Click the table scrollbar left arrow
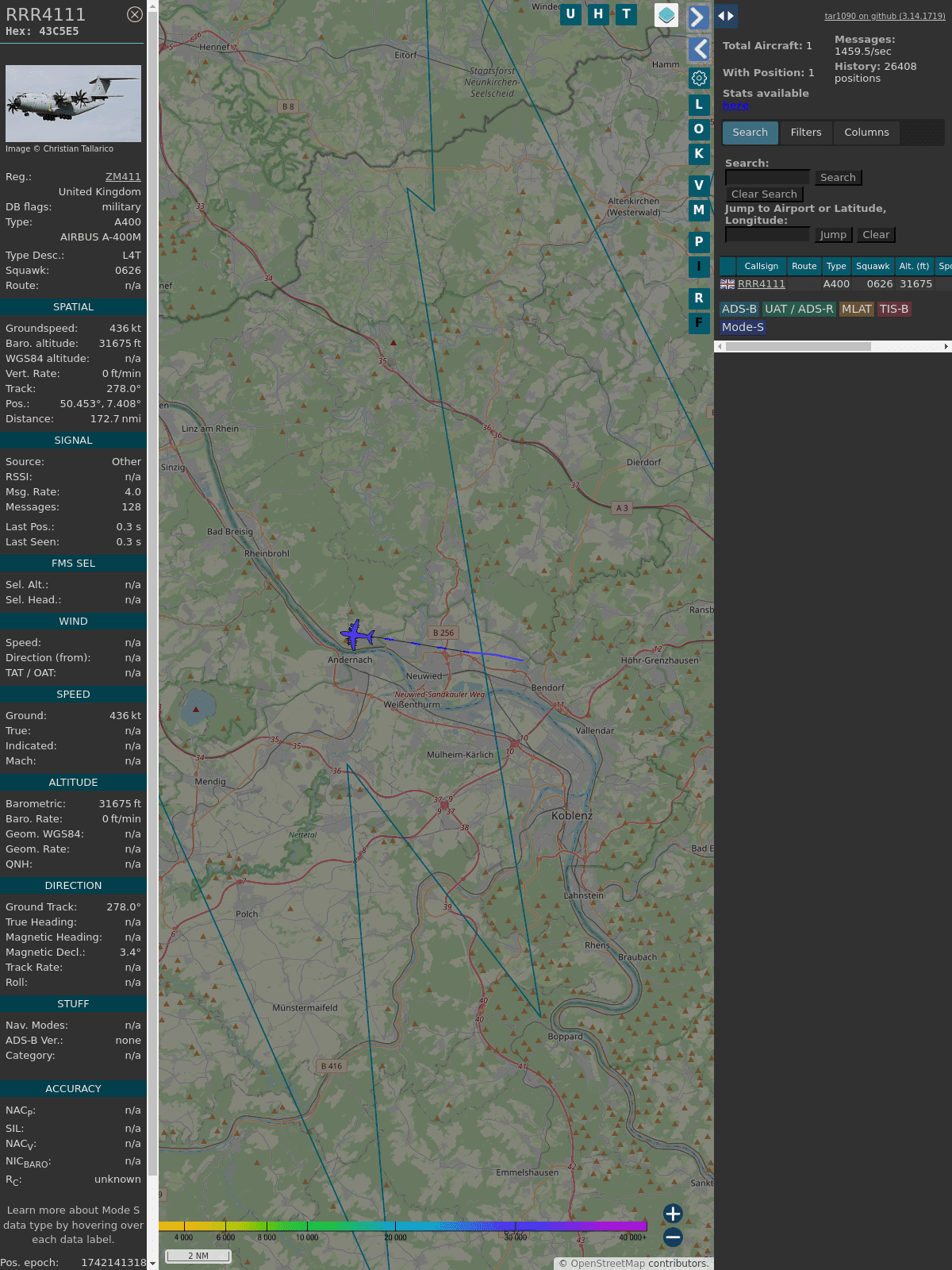 pyautogui.click(x=720, y=346)
